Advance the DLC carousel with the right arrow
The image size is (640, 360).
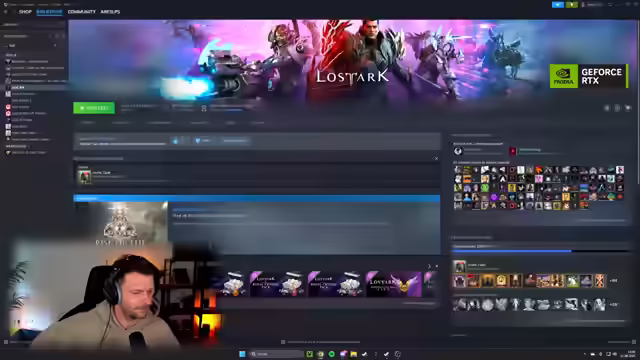click(429, 266)
